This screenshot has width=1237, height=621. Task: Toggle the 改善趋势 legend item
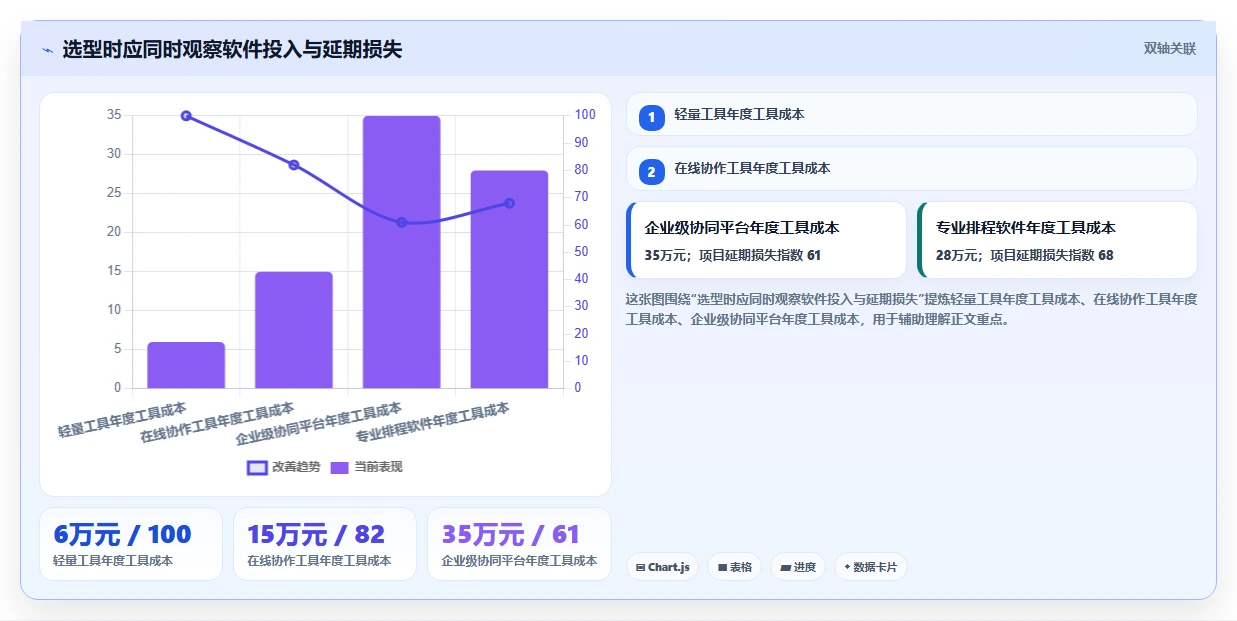[284, 467]
